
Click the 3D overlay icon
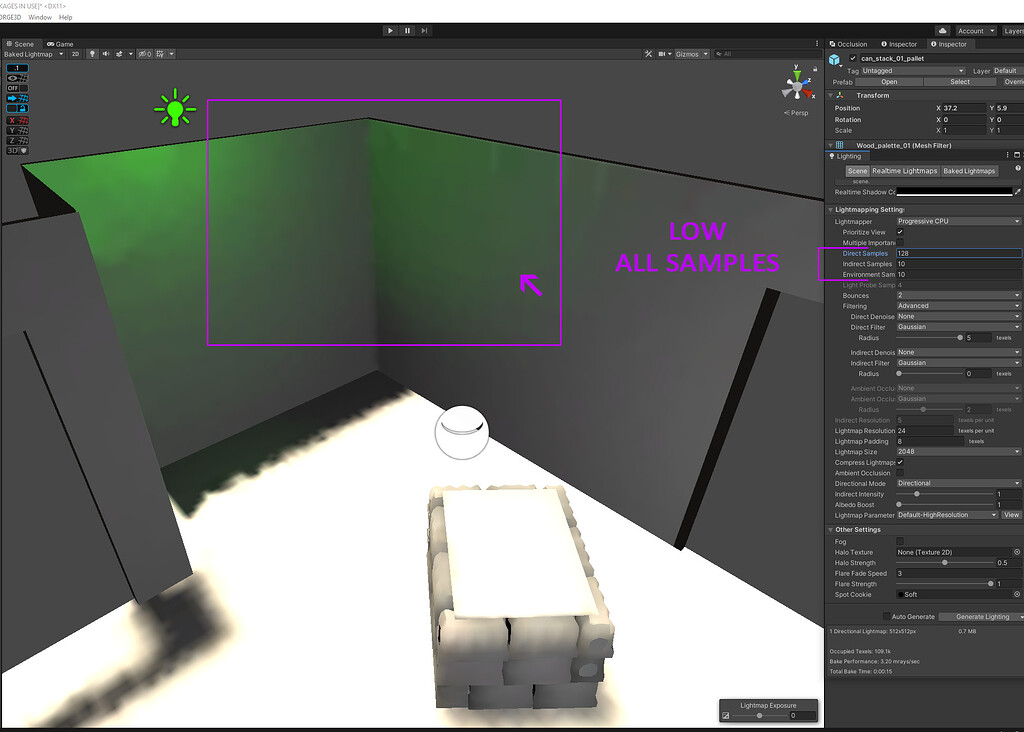[x=11, y=149]
